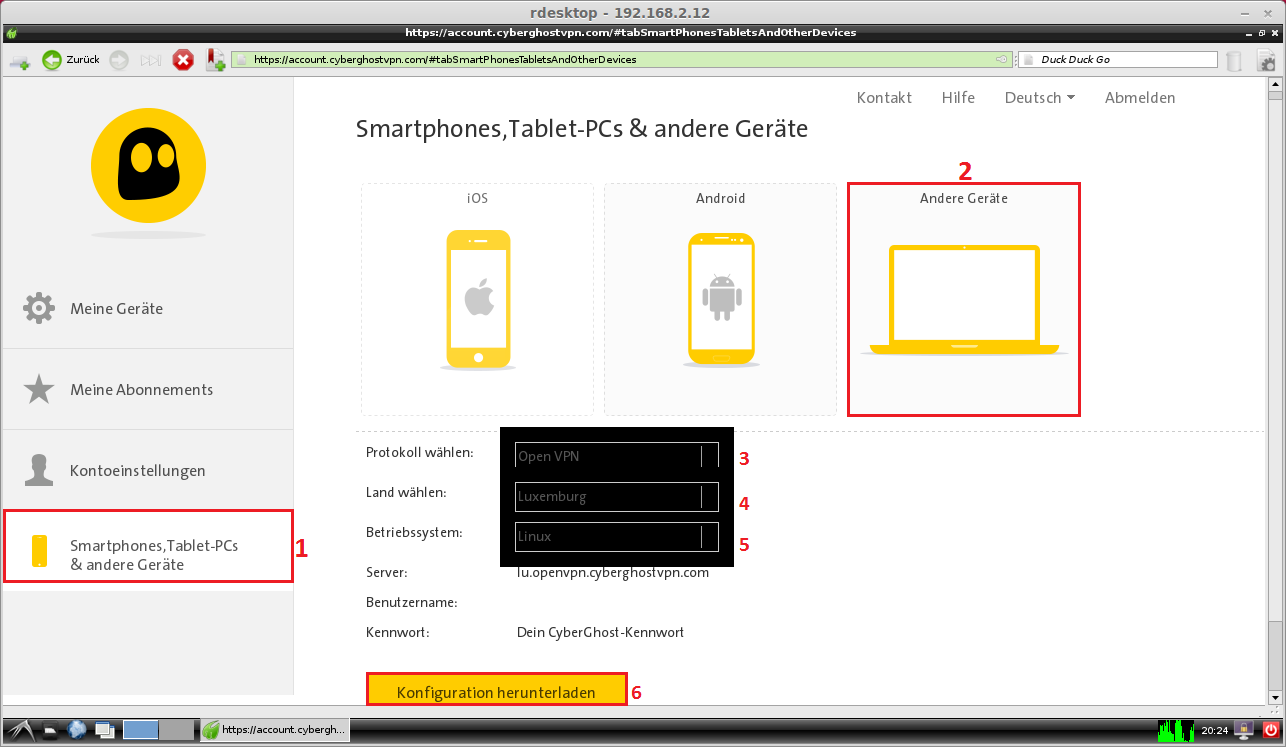Click the green CPU monitor graph
The width and height of the screenshot is (1286, 747).
(x=1176, y=730)
